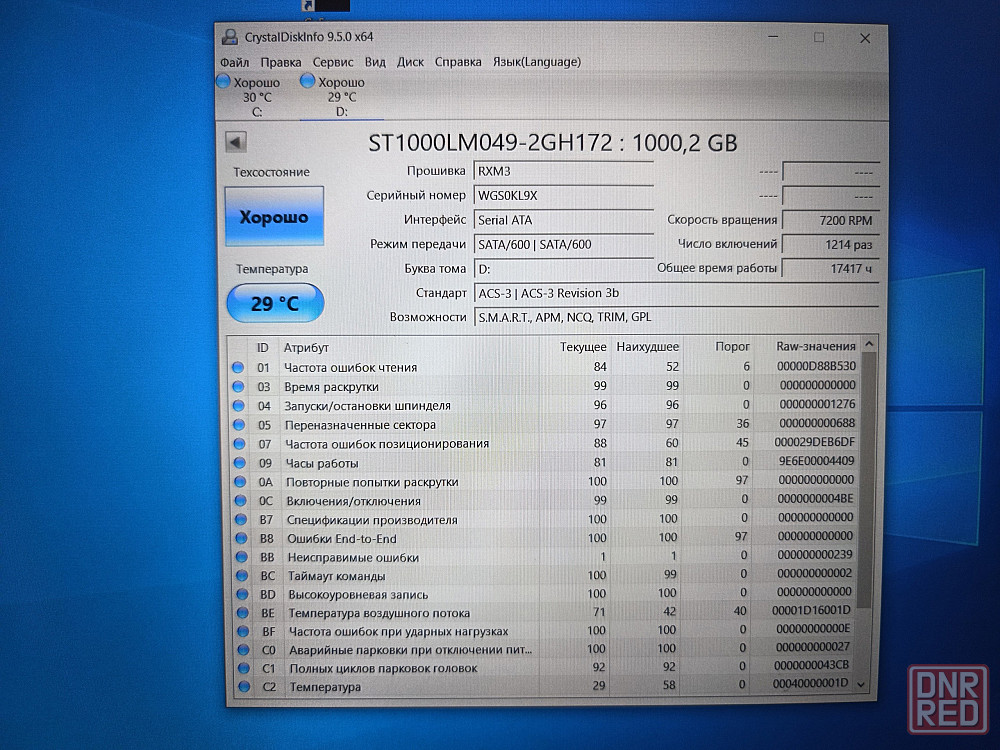Select row Часы работы
Image resolution: width=1000 pixels, height=750 pixels.
pyautogui.click(x=544, y=462)
